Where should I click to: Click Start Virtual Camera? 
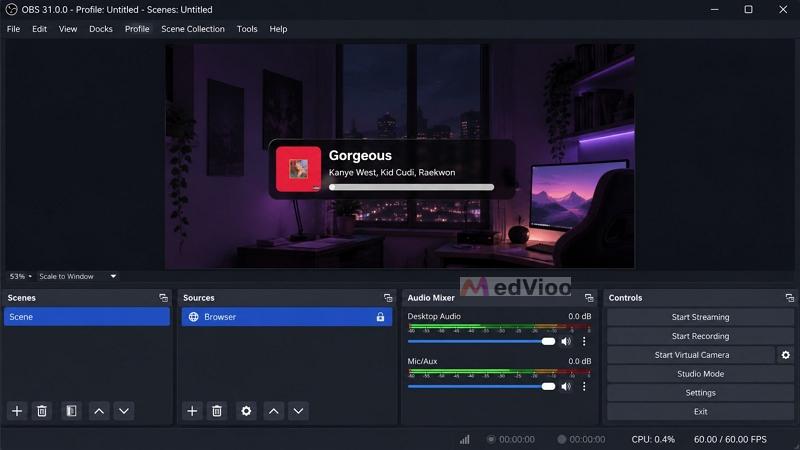tap(691, 355)
